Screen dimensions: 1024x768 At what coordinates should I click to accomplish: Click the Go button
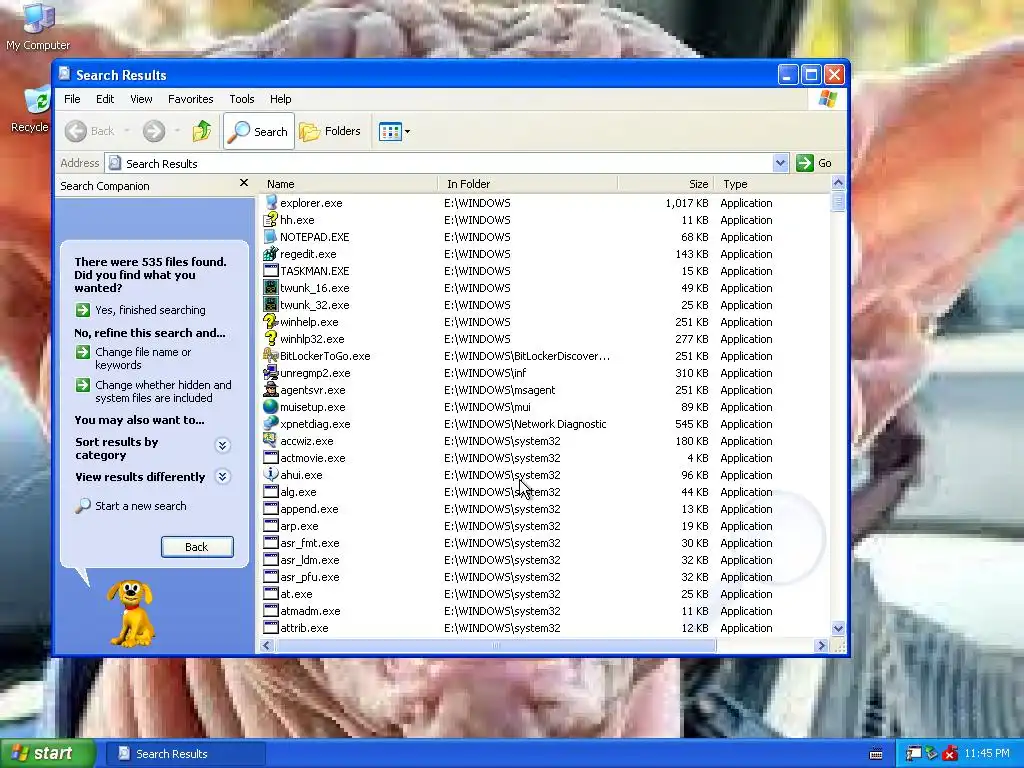[x=814, y=163]
